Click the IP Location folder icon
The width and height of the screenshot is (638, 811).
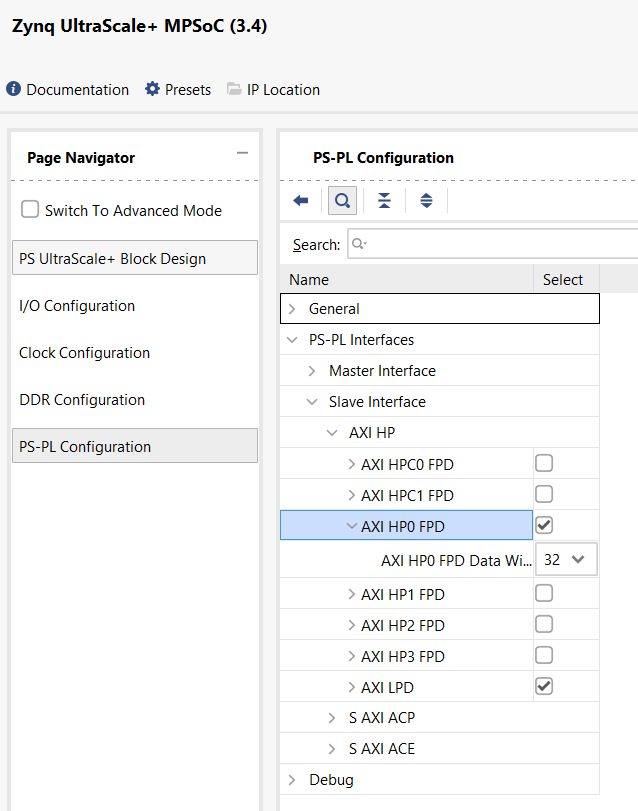(234, 90)
